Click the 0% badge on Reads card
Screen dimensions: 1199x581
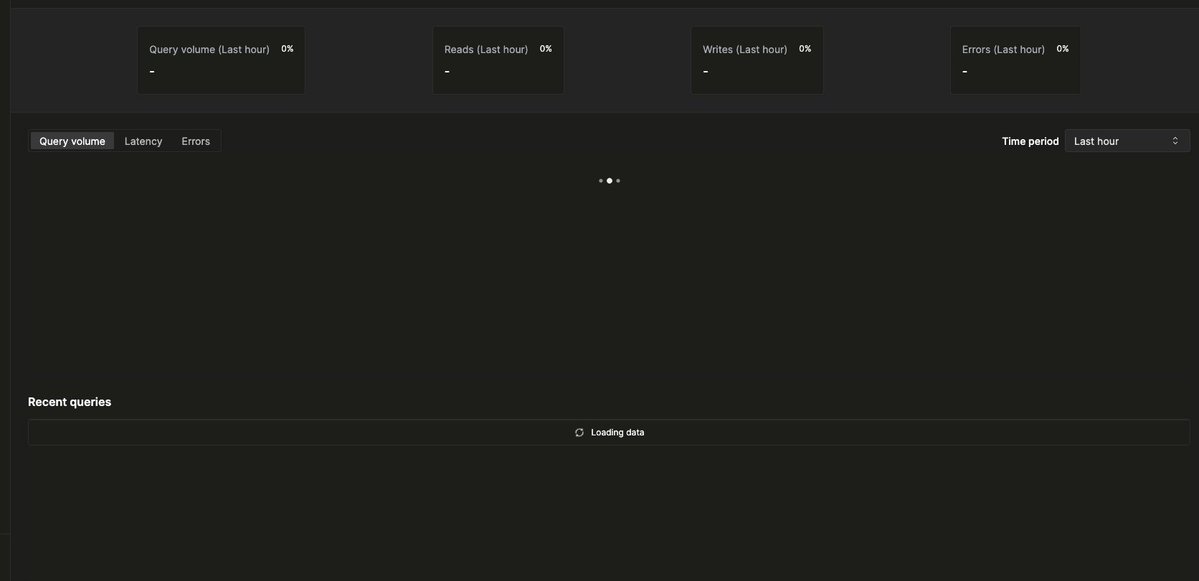point(546,49)
